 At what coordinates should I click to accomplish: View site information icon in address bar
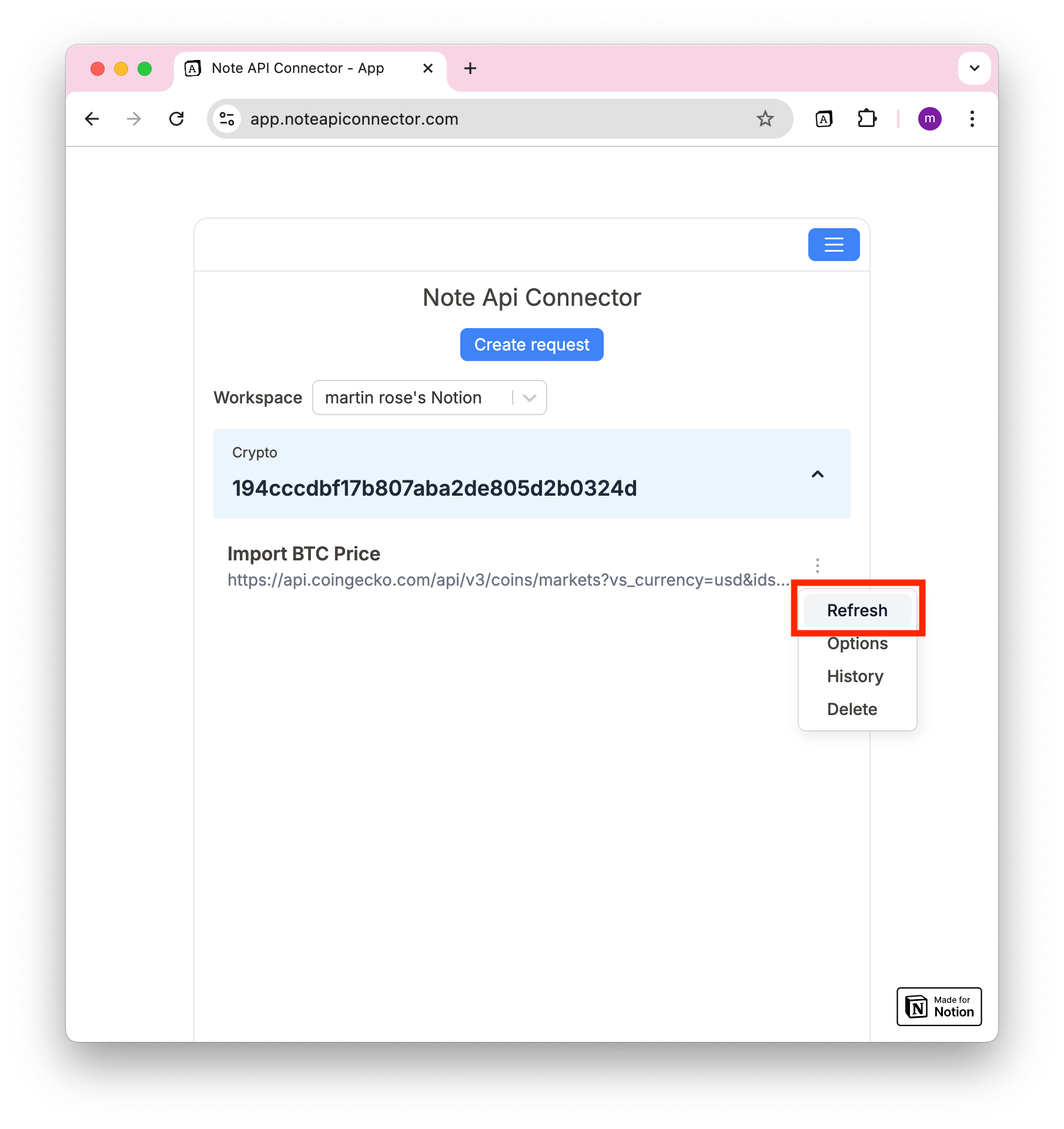pyautogui.click(x=227, y=119)
